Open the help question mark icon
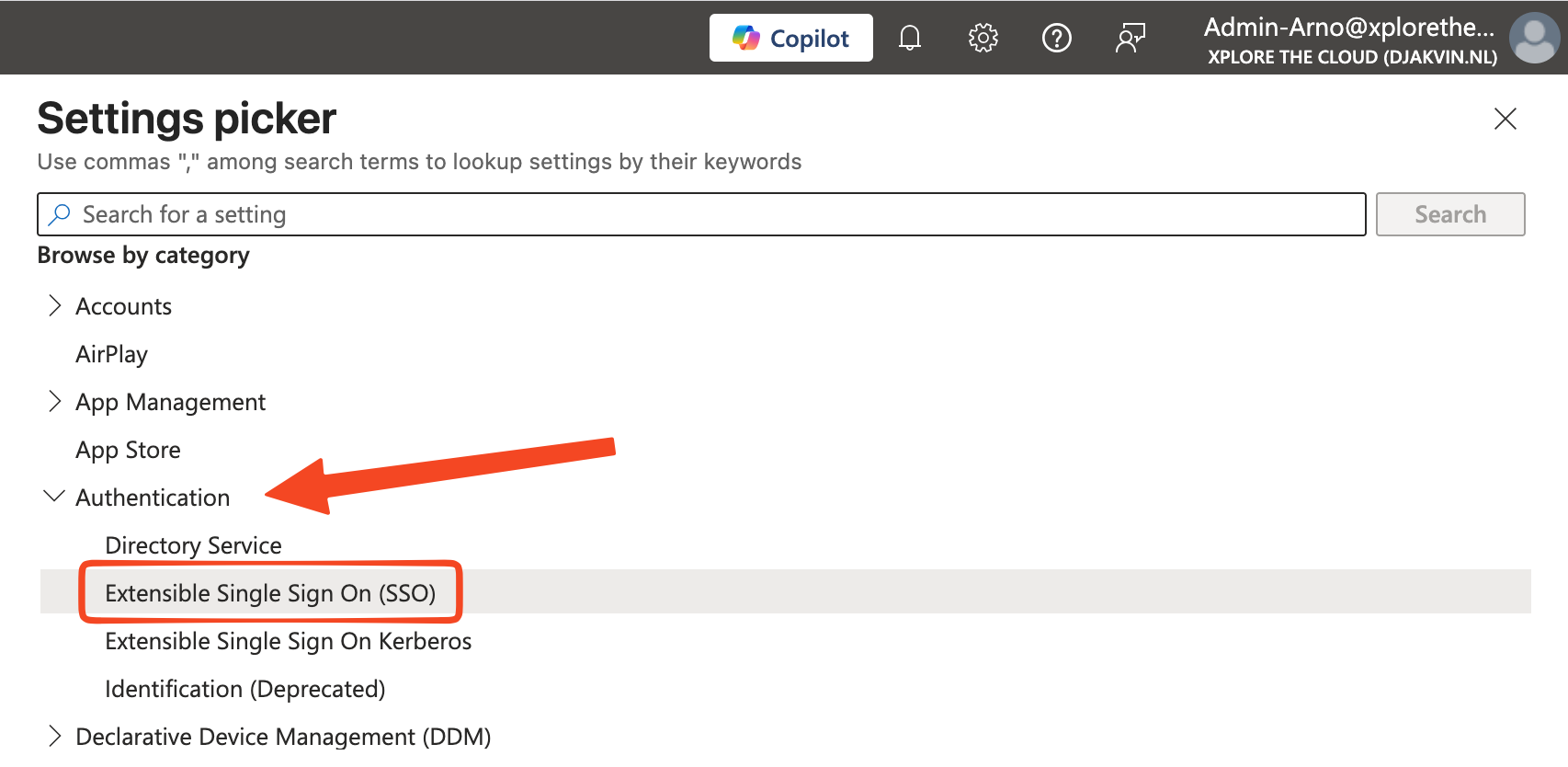 coord(1056,38)
